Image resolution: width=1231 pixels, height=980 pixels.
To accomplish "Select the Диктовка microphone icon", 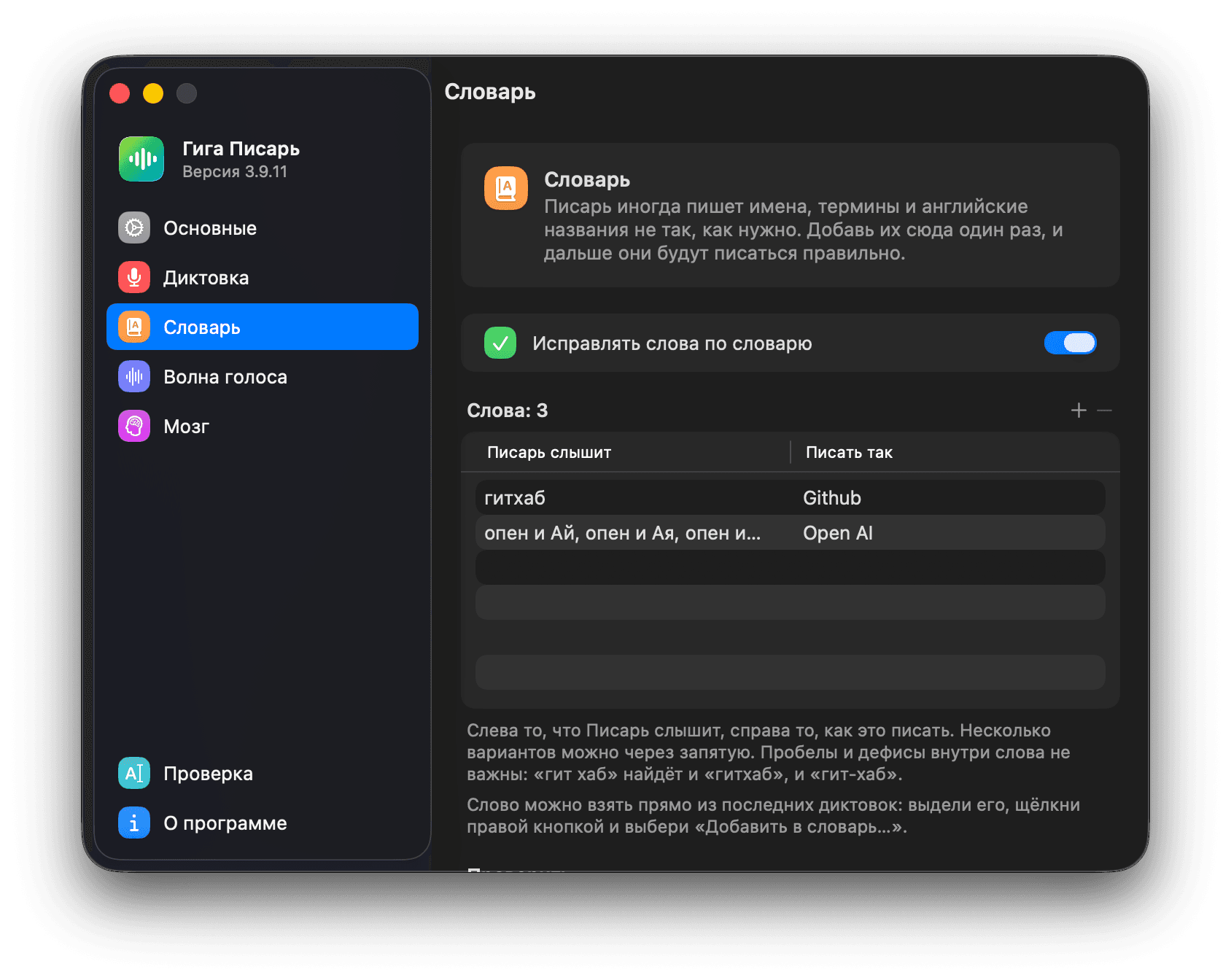I will (x=134, y=278).
